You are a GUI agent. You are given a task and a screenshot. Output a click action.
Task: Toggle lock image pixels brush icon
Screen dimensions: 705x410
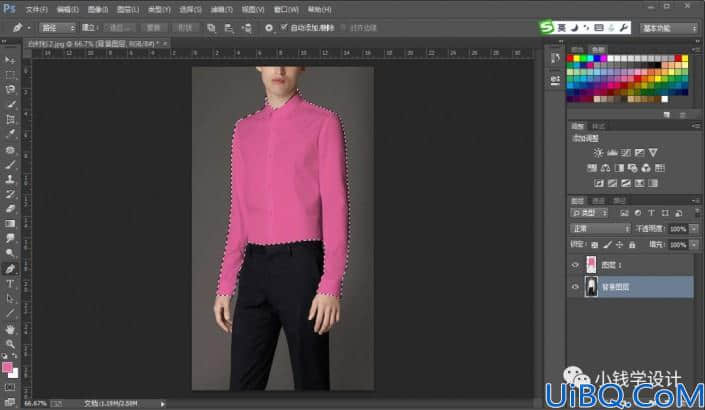pyautogui.click(x=607, y=245)
